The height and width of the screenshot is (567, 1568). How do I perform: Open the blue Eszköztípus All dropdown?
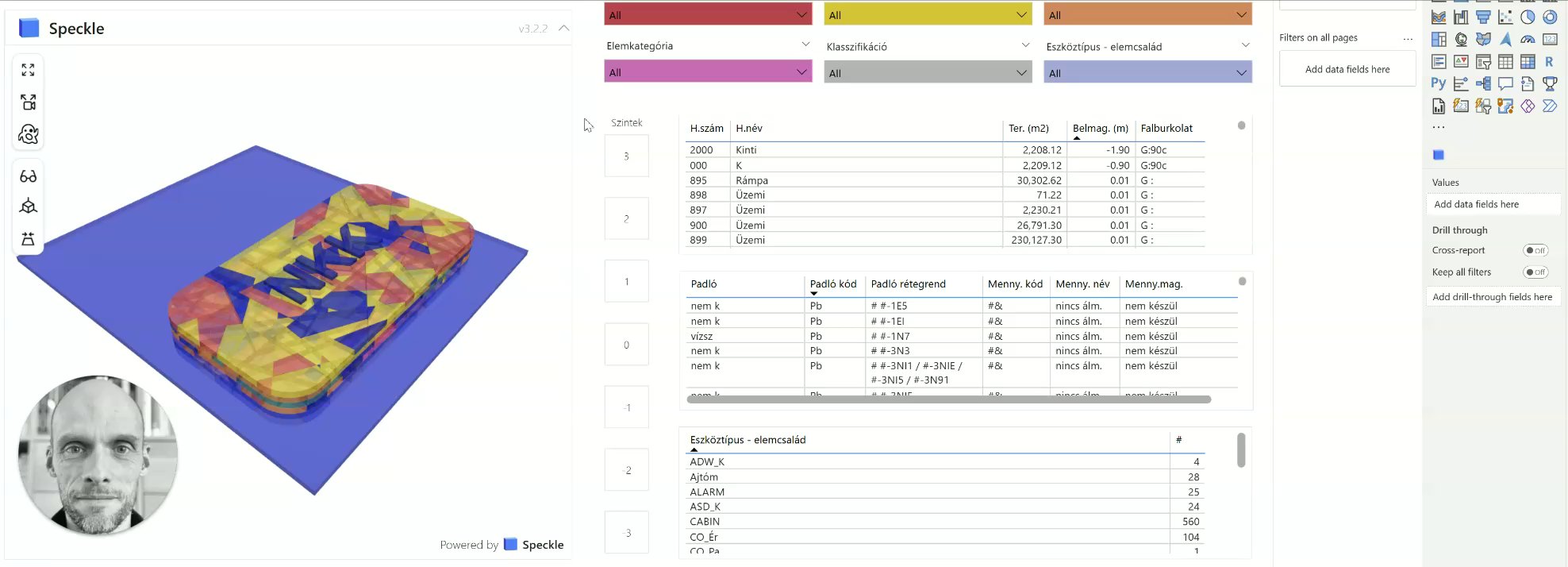[1147, 72]
